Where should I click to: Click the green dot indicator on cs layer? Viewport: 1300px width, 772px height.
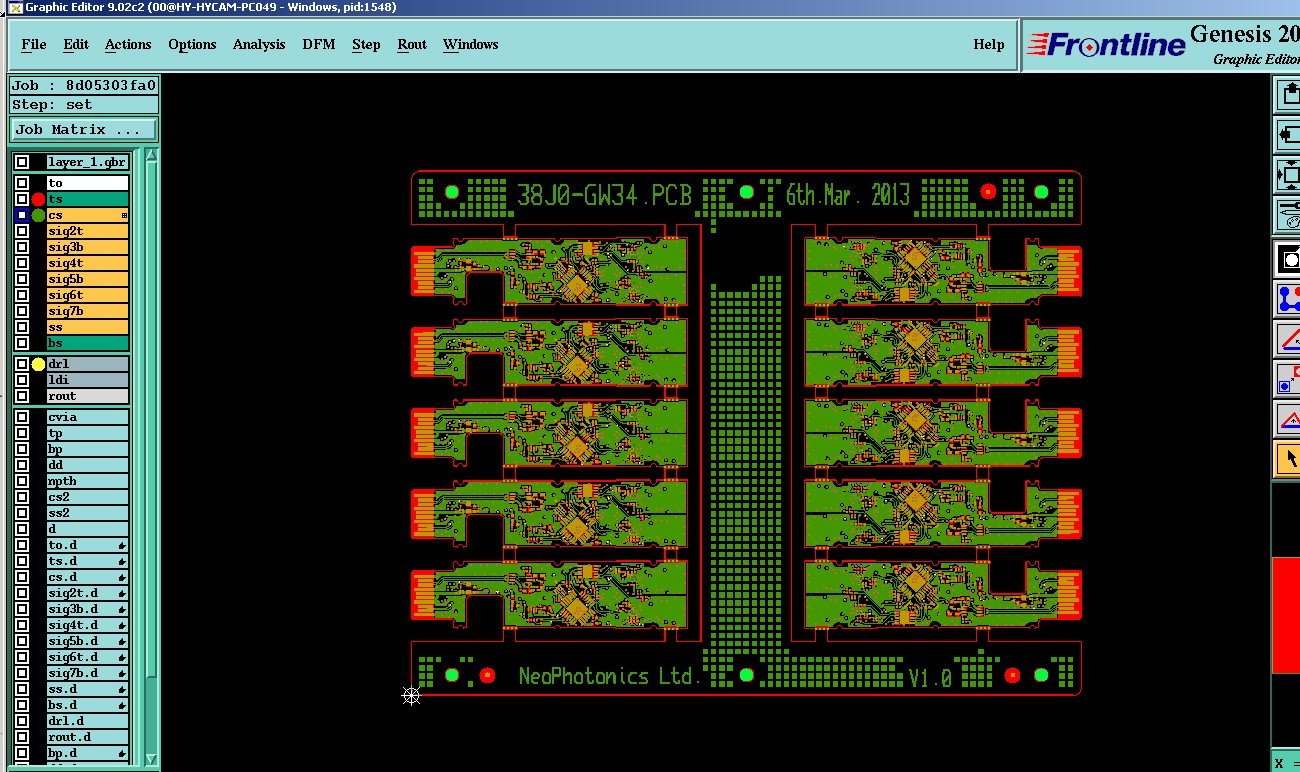(x=38, y=215)
